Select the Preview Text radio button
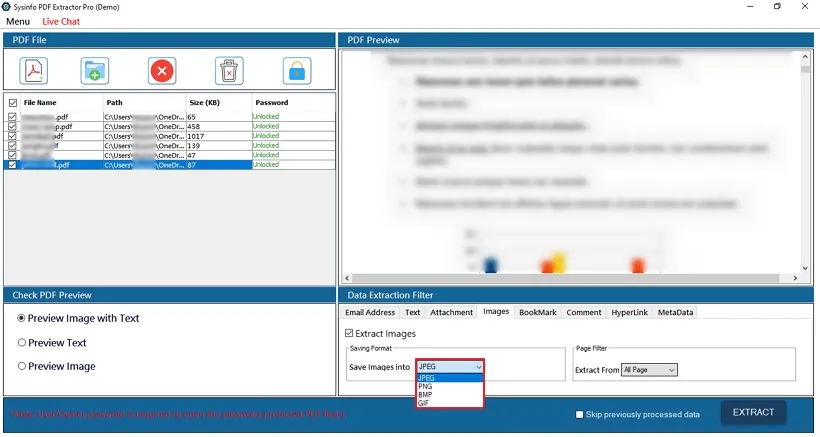This screenshot has height=437, width=820. [21, 342]
